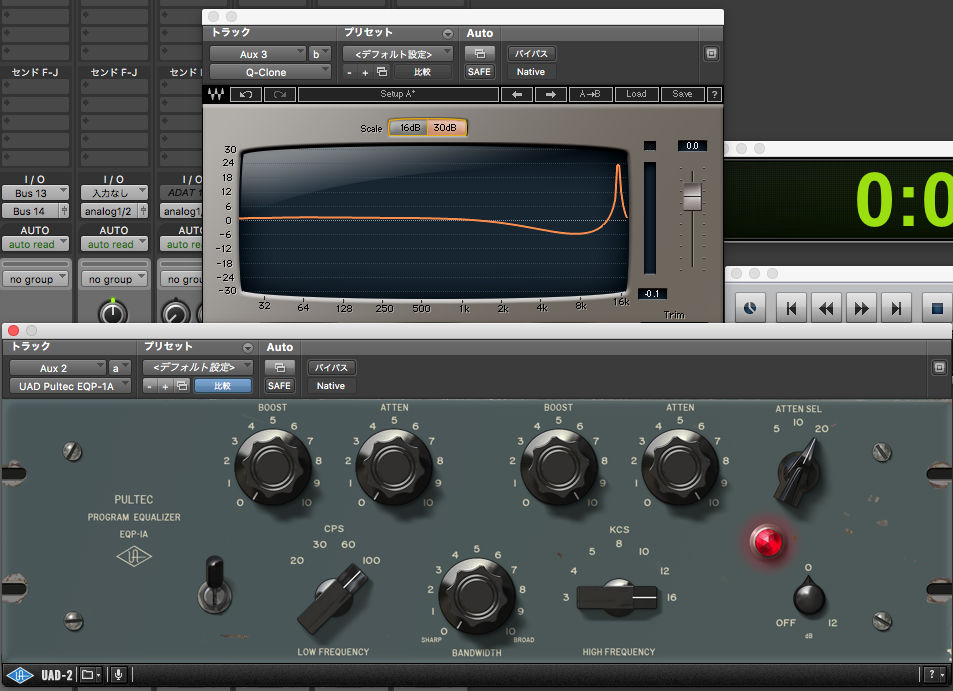Screen dimensions: 953x691
Task: Click the target button in Q-Clone window
Action: pyautogui.click(x=711, y=53)
